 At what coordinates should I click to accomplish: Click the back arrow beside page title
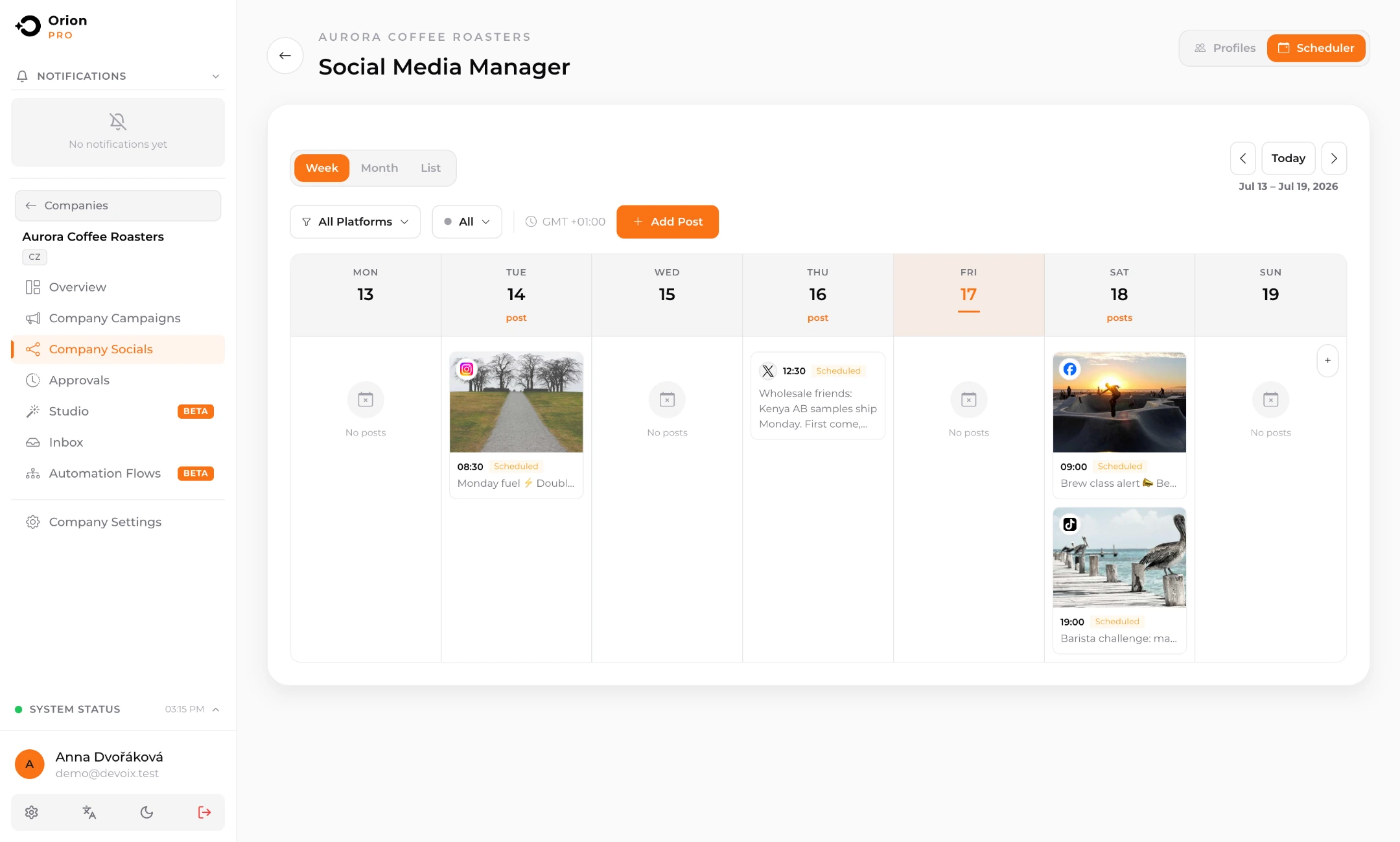[x=285, y=56]
